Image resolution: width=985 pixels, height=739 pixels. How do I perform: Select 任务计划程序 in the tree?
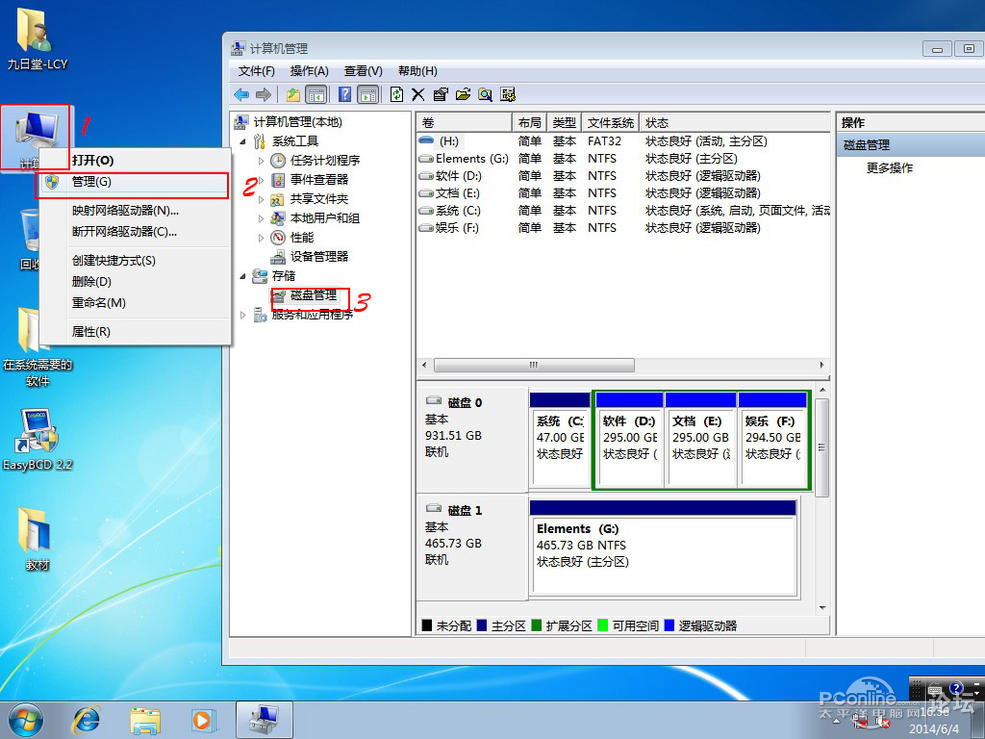[x=325, y=160]
